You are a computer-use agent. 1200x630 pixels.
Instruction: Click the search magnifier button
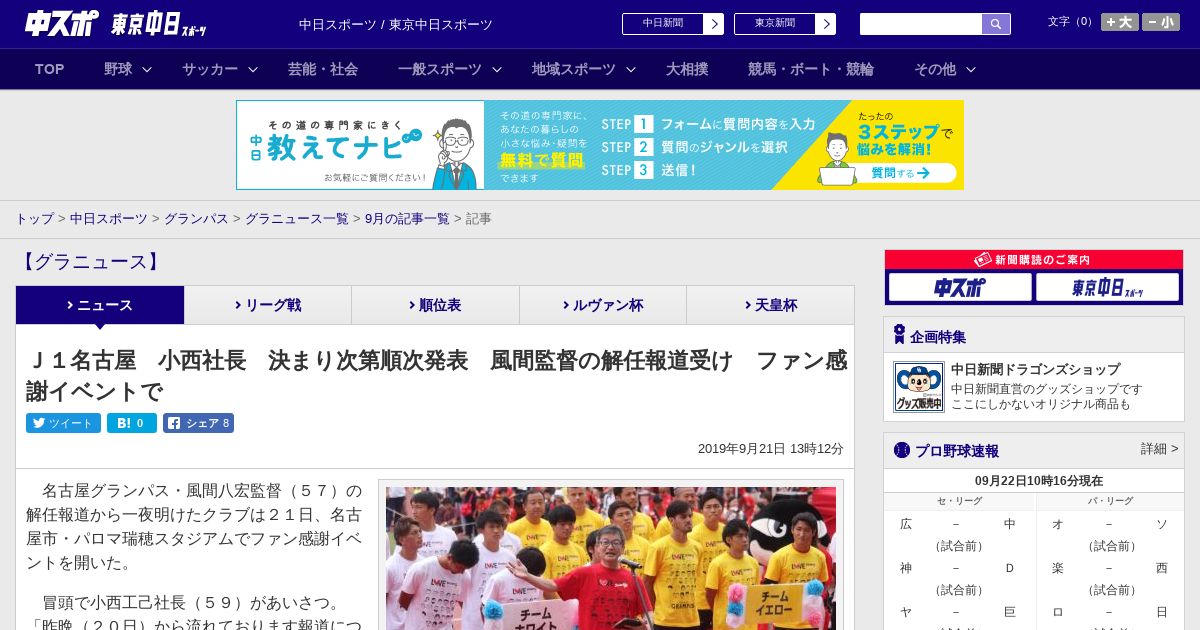coord(996,24)
